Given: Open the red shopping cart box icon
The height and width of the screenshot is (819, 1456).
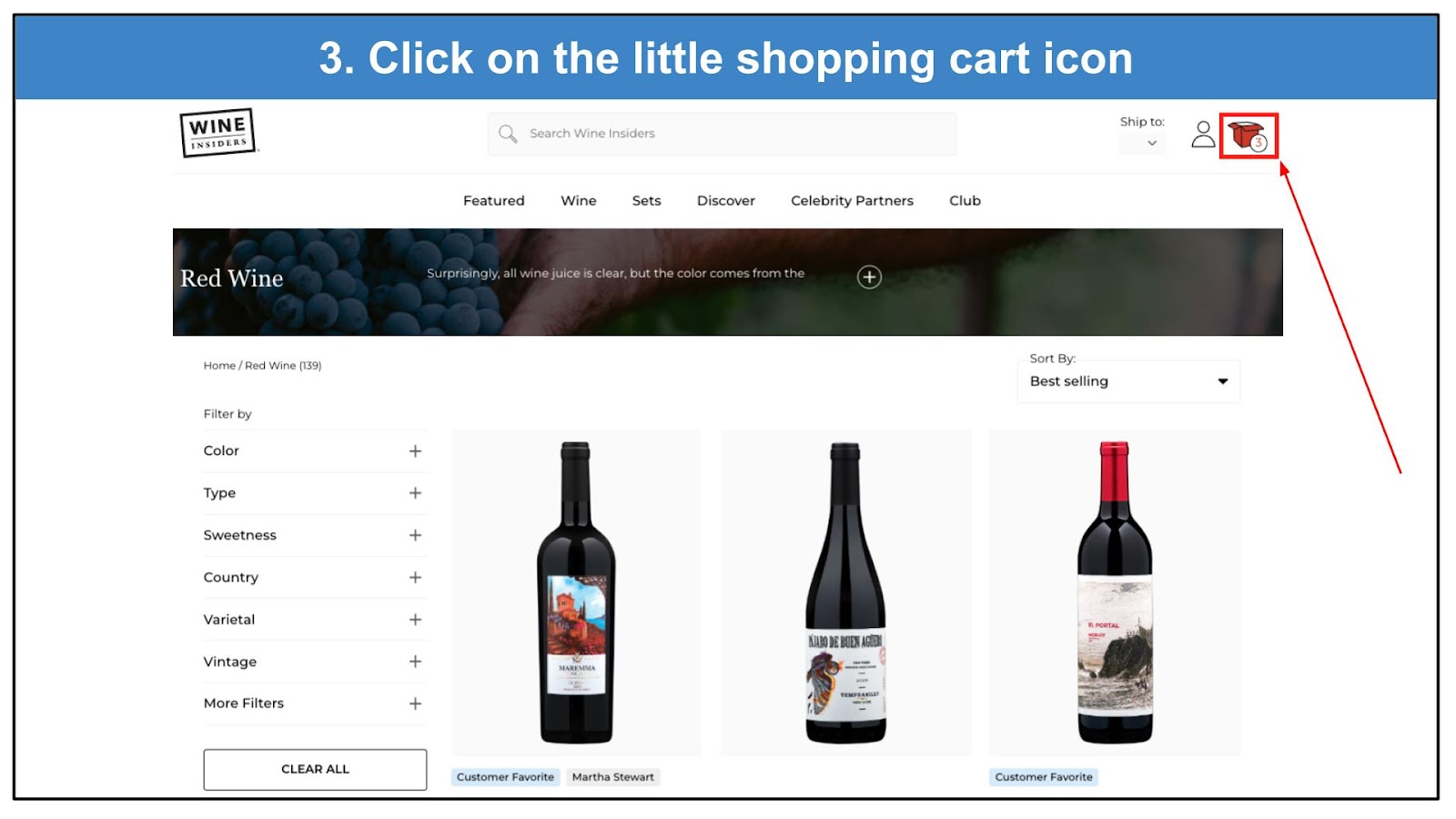Looking at the screenshot, I should tap(1248, 136).
